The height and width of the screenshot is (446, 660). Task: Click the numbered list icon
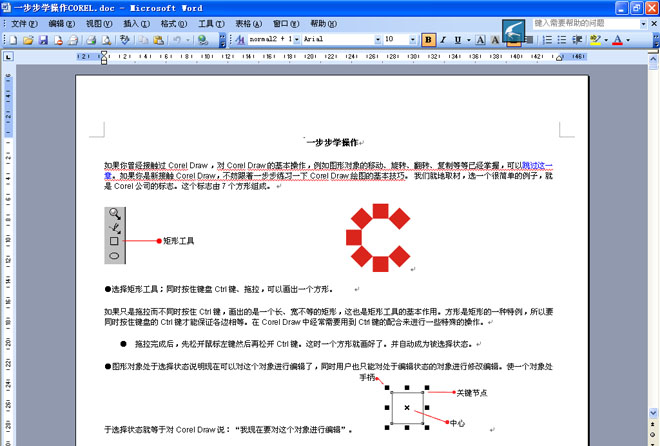coord(546,40)
